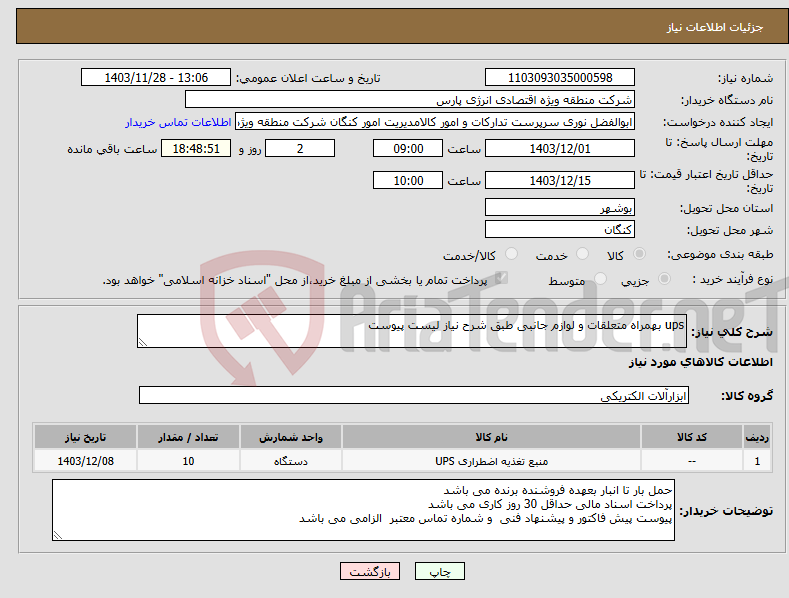Click the نوع فرآیند خرید label

[x=733, y=279]
